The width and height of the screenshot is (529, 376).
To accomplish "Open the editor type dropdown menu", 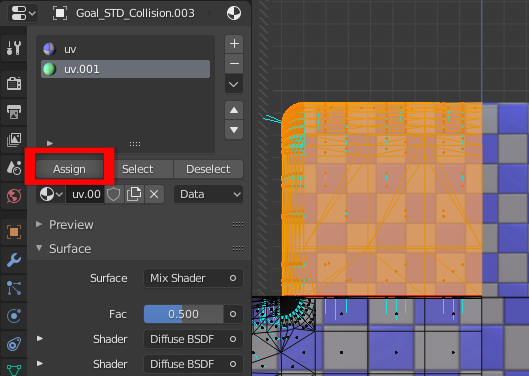I will point(22,13).
